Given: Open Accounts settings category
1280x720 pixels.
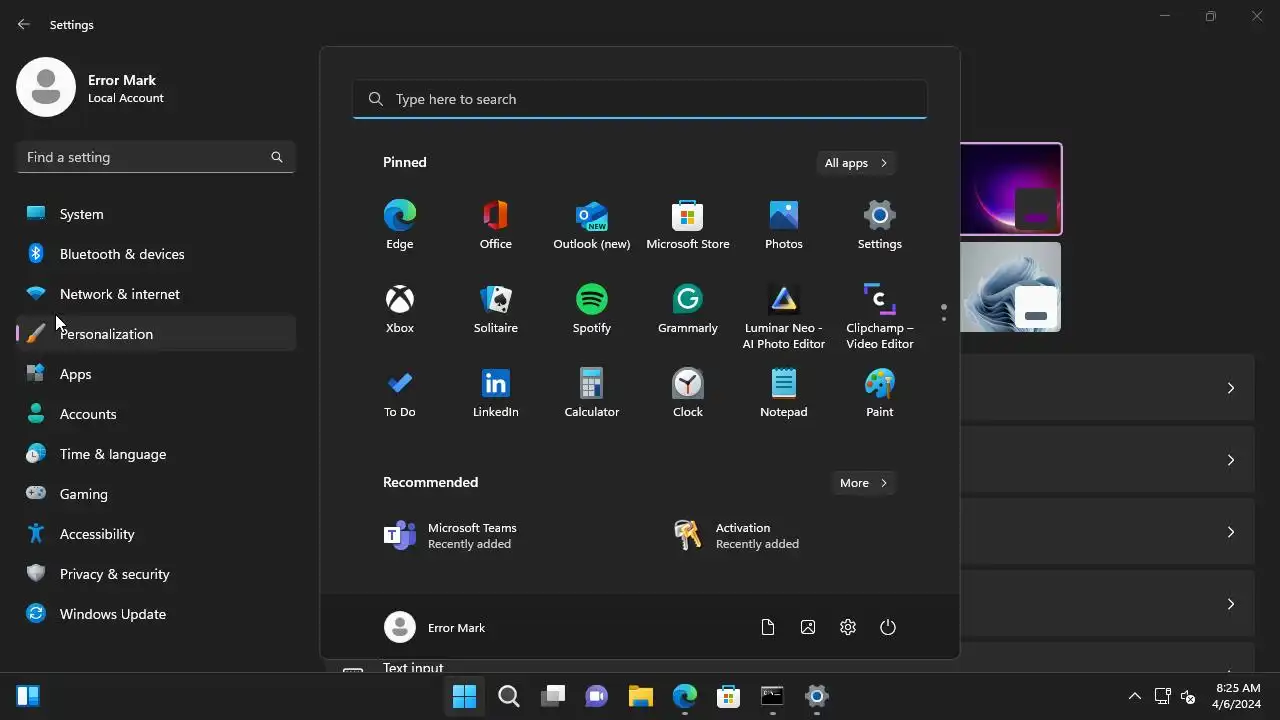Looking at the screenshot, I should tap(156, 414).
